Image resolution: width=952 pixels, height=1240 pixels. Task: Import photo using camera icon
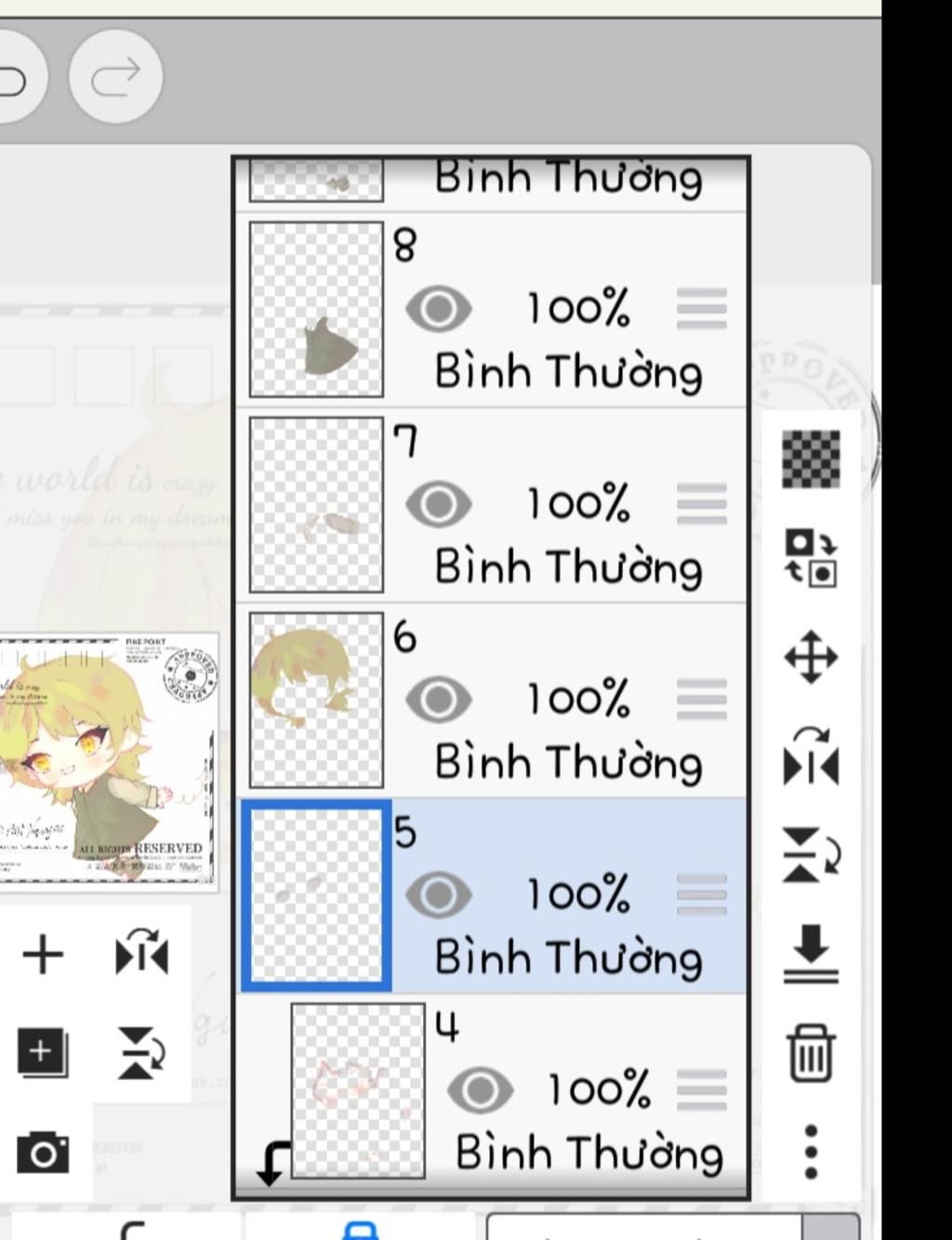[x=43, y=1153]
